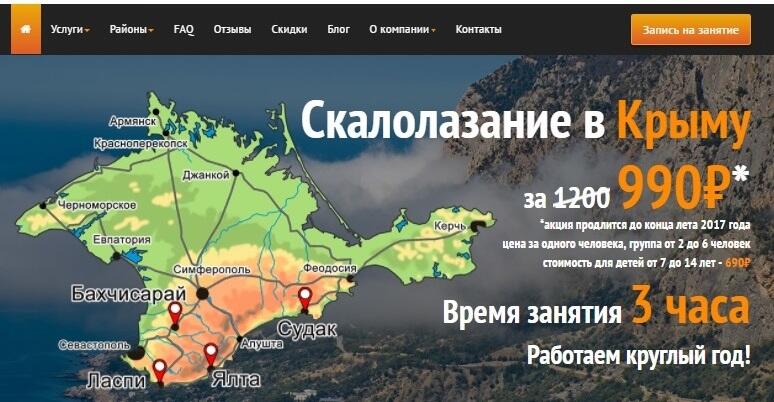Select the Судак map pin
Viewport: 774px width, 402px height.
click(305, 299)
